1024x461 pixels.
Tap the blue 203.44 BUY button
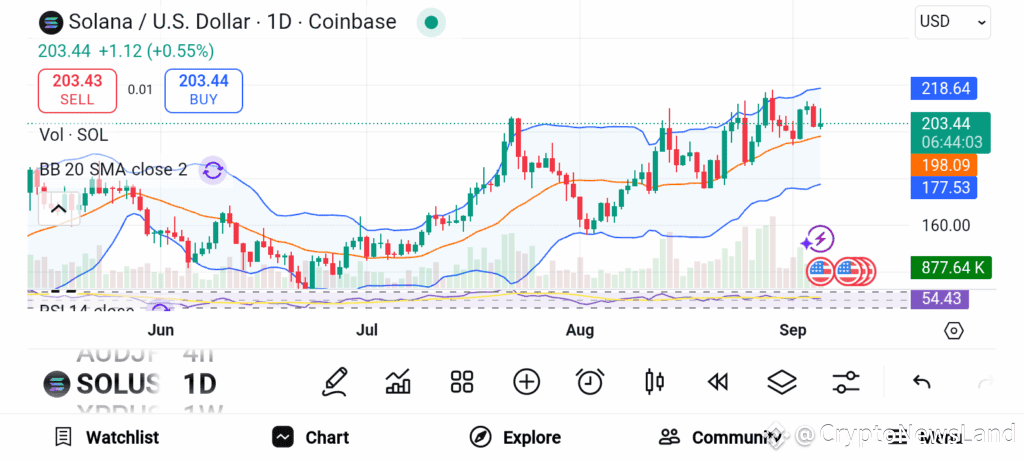click(x=204, y=90)
